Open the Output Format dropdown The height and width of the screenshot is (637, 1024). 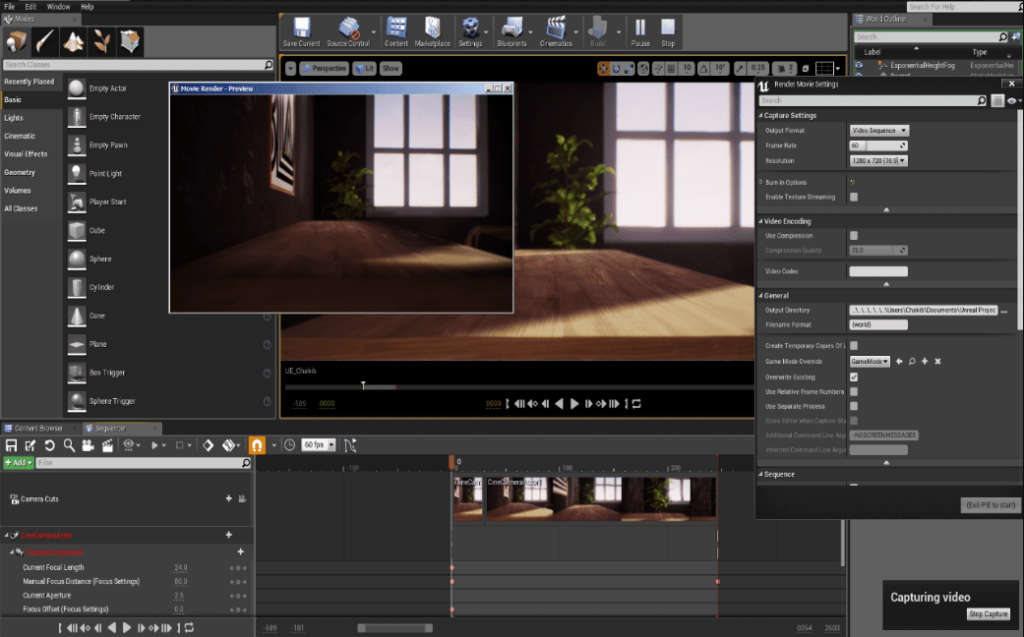click(878, 131)
